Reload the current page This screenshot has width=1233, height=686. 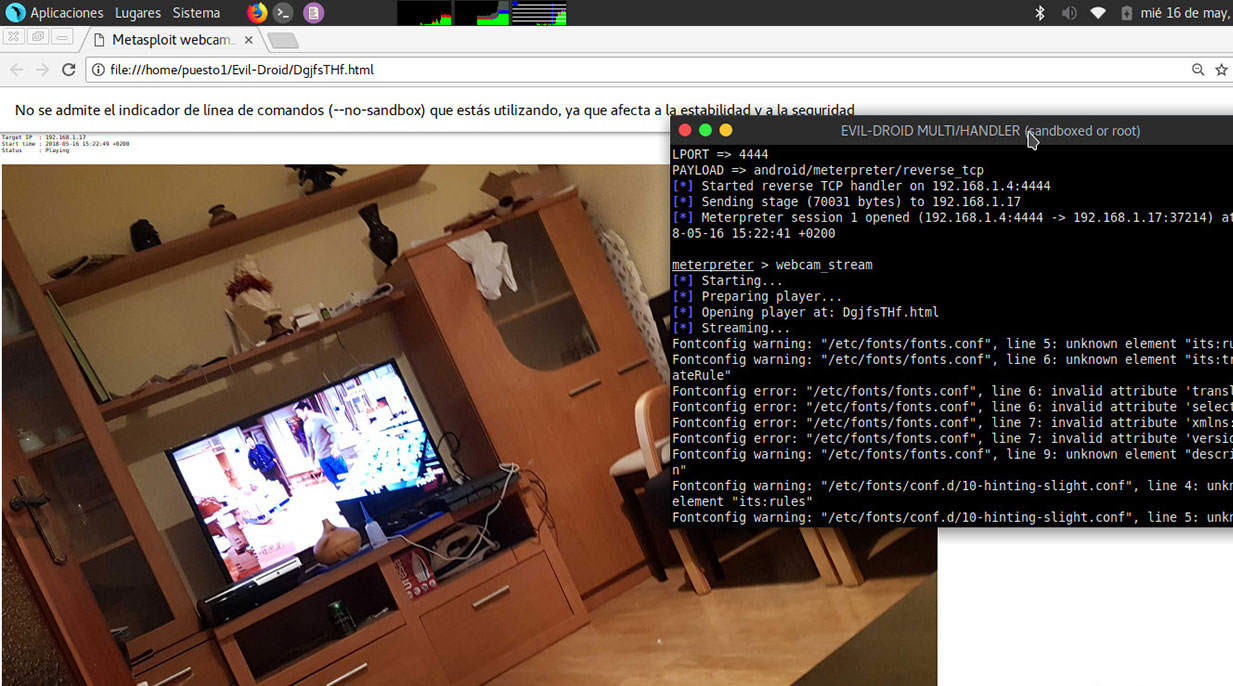(68, 70)
